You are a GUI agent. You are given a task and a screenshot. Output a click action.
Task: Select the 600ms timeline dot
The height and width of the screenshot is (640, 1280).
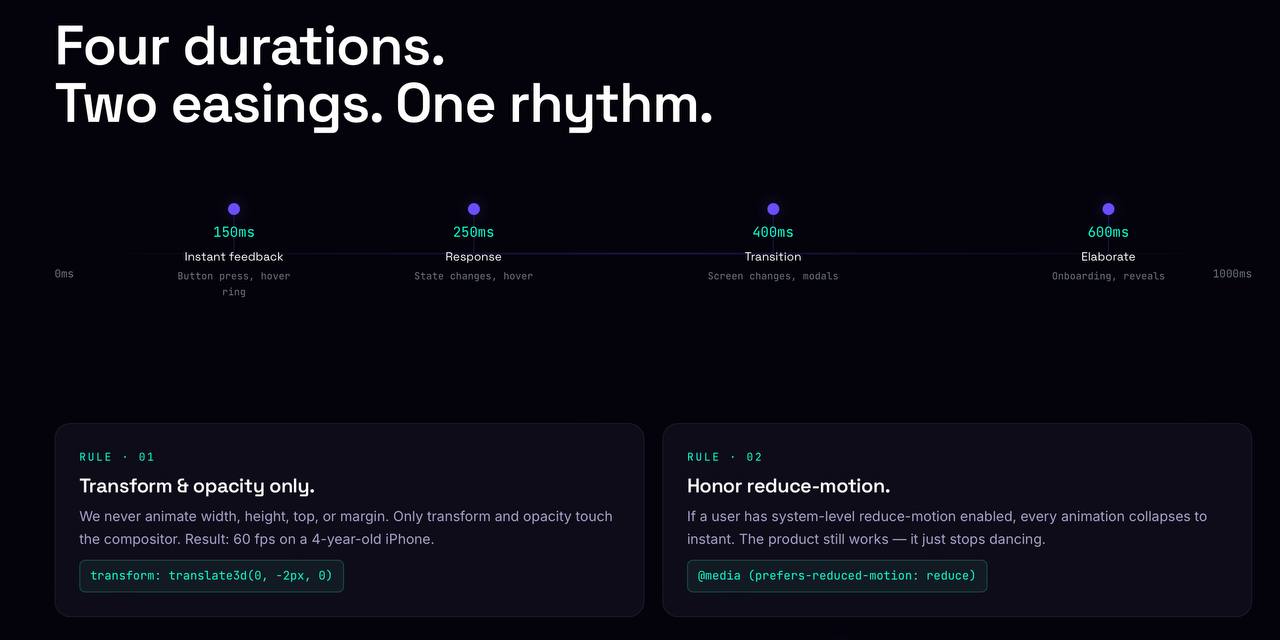coord(1108,209)
